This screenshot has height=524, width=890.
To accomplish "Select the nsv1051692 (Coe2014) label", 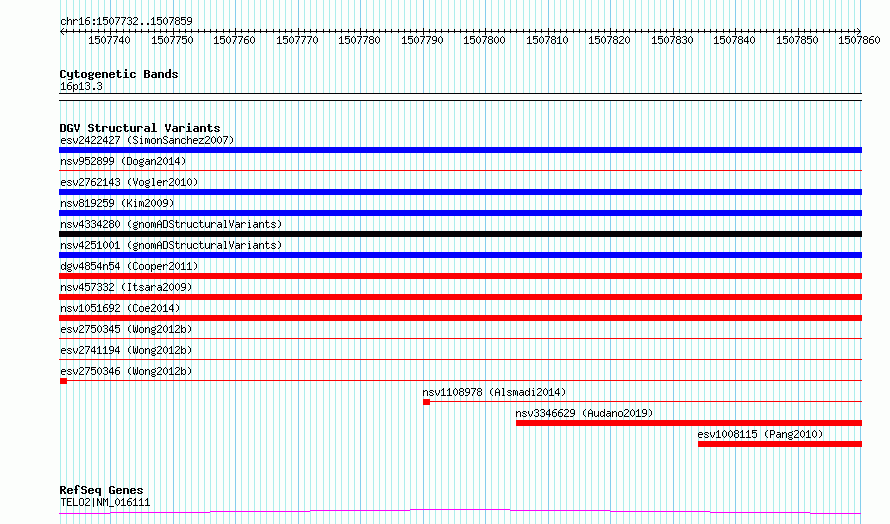I will [120, 308].
